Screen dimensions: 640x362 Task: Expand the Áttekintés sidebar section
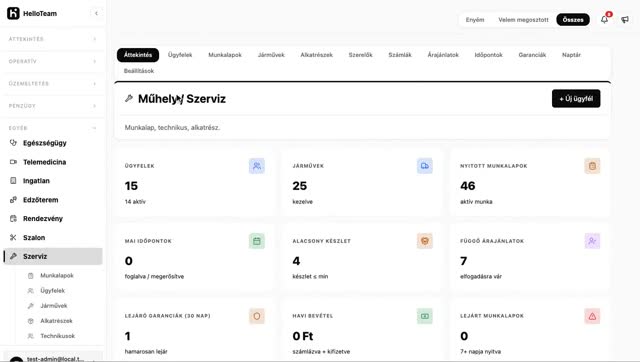click(x=52, y=39)
